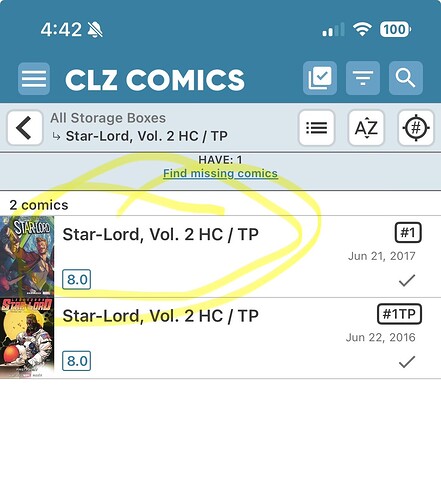
Task: Tap the silenced bell status icon
Action: 95,30
